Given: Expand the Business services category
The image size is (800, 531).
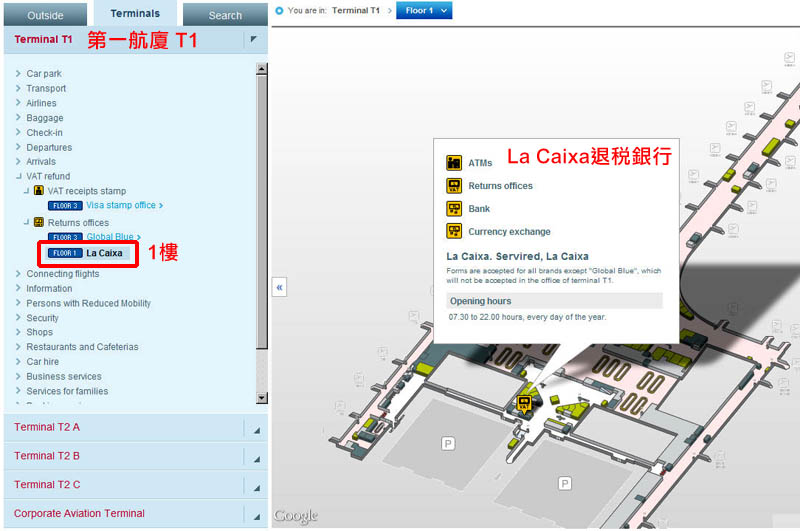Looking at the screenshot, I should (x=64, y=376).
